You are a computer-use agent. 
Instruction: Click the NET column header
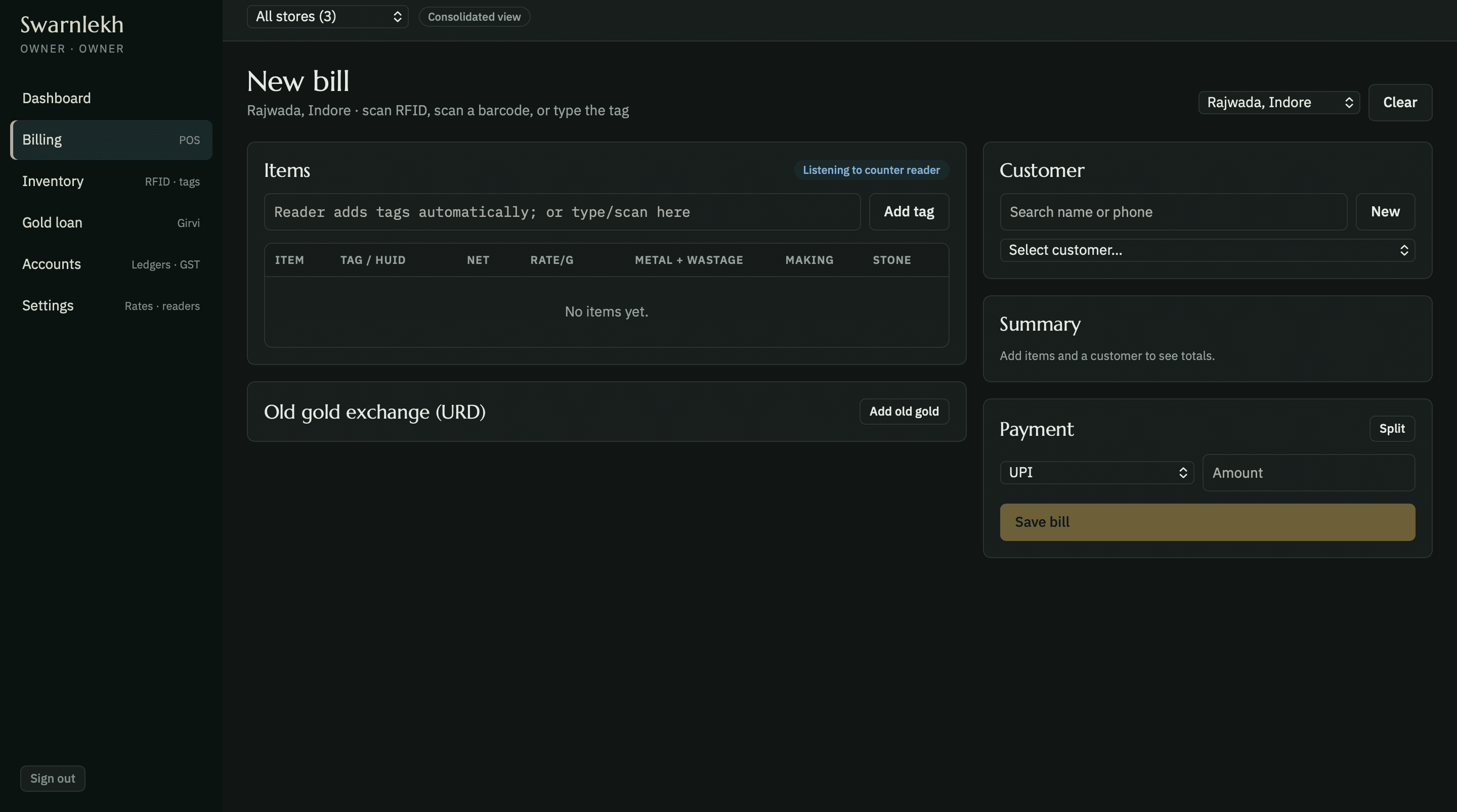(478, 260)
